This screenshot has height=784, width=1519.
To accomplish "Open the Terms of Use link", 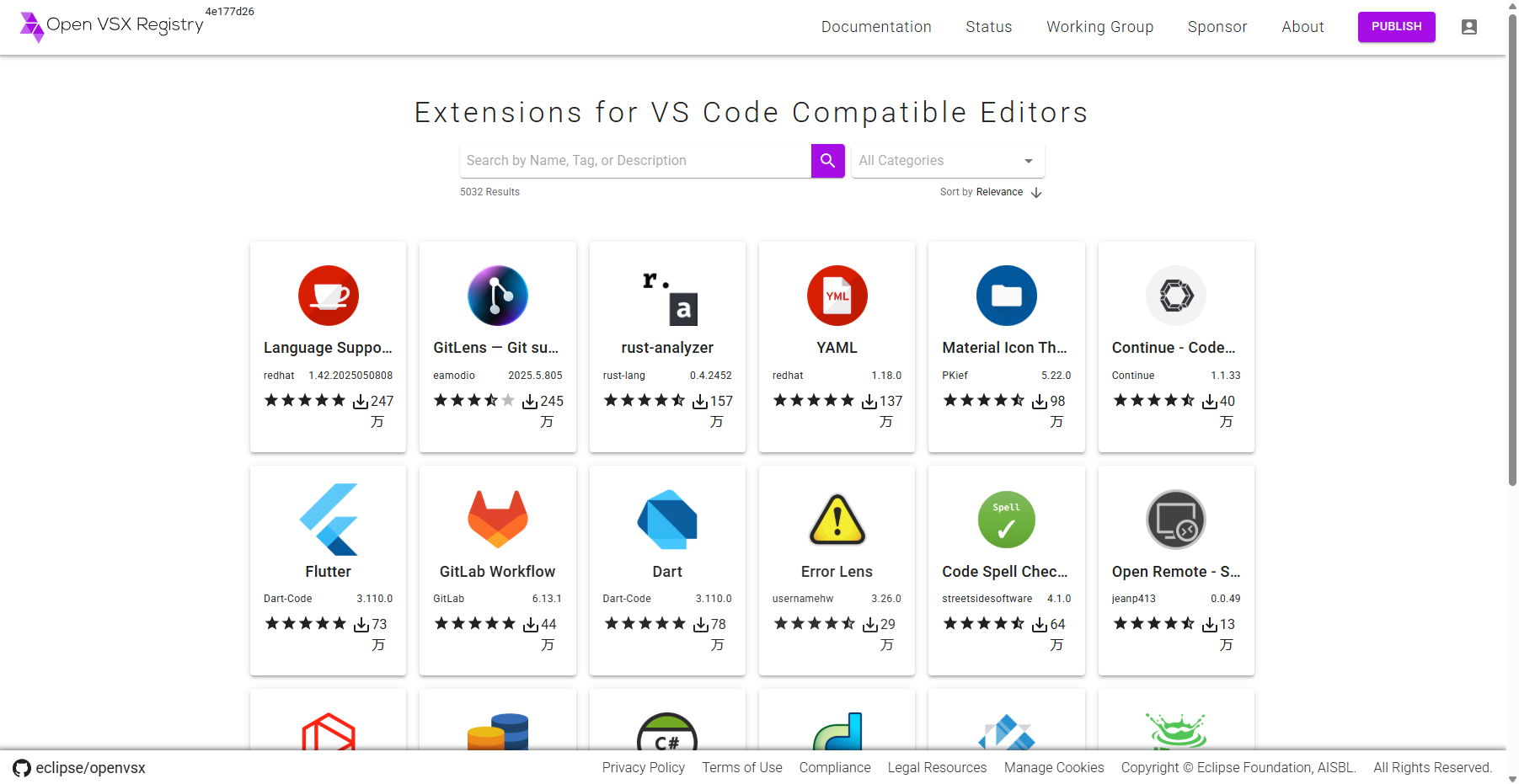I will 742,768.
